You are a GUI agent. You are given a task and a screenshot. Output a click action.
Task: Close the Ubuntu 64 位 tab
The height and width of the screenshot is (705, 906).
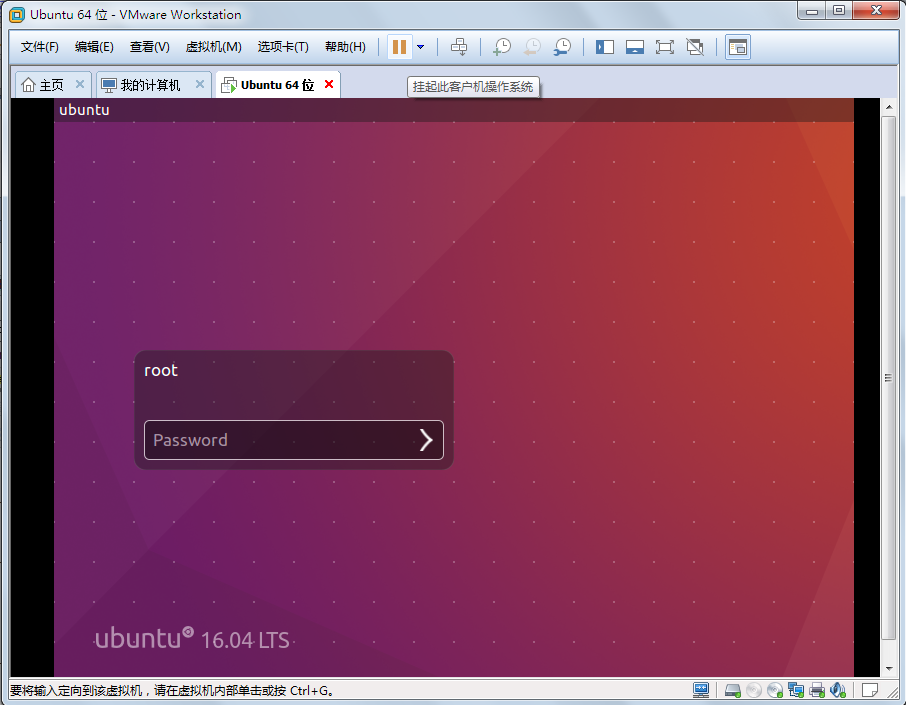(329, 84)
